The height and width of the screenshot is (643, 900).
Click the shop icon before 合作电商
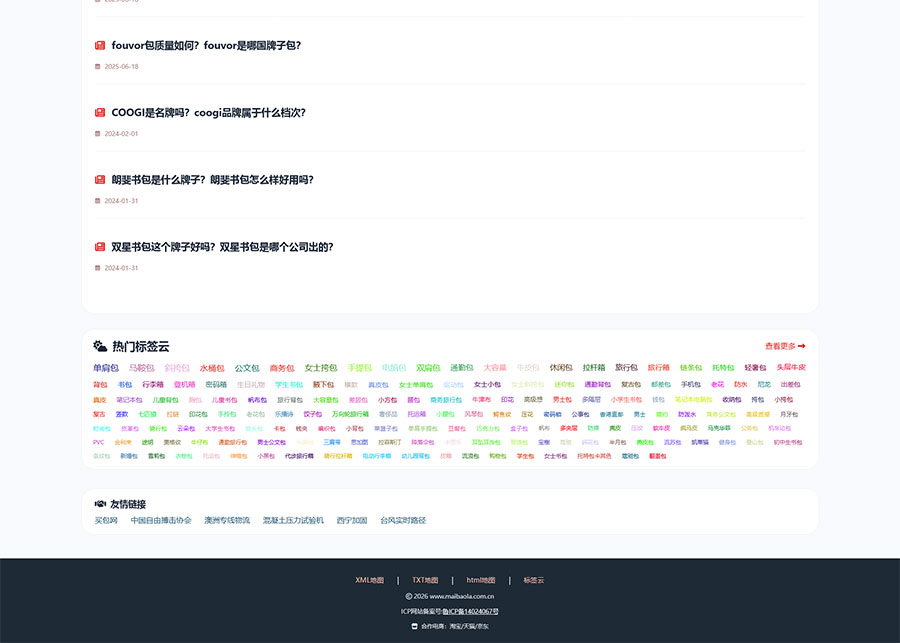414,626
